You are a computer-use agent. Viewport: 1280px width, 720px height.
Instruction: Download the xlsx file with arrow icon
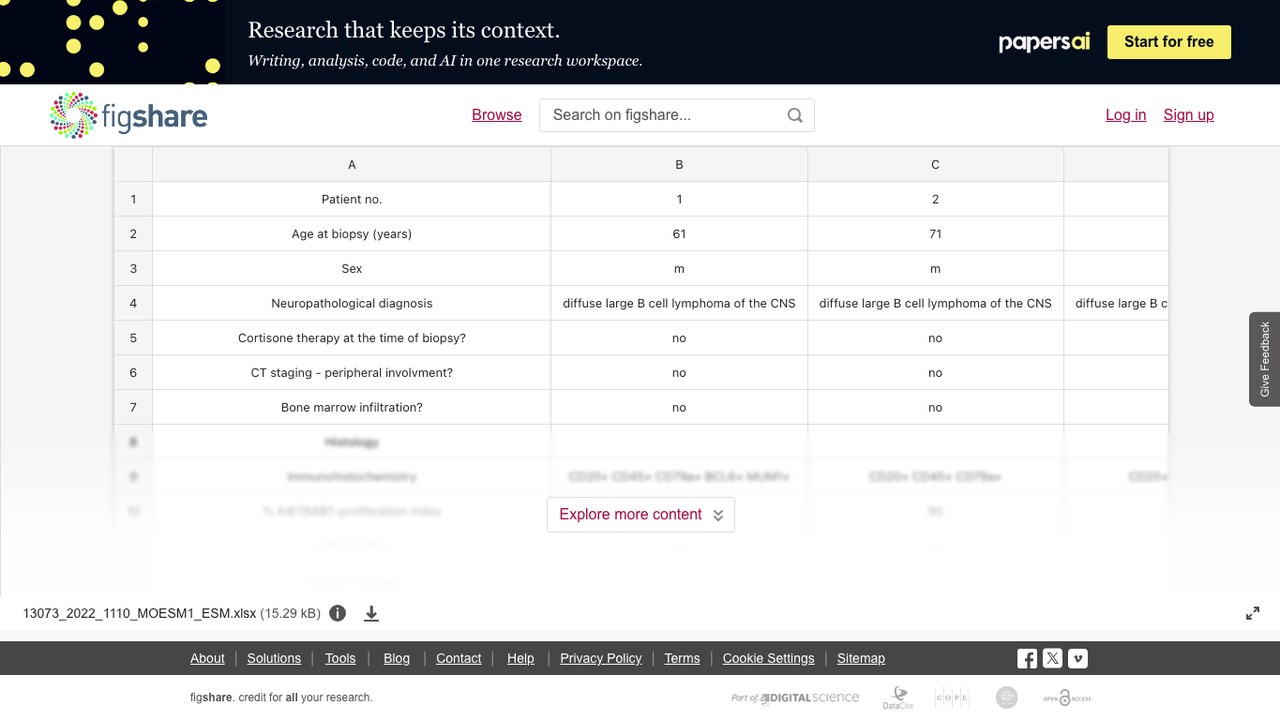click(371, 613)
